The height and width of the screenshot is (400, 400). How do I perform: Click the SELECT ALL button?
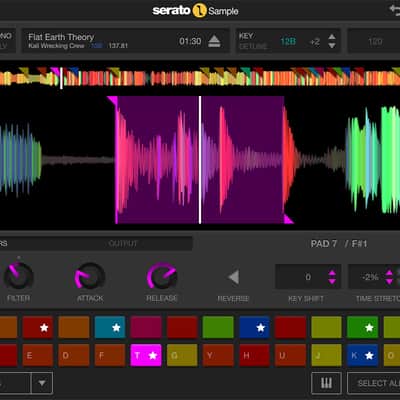374,383
